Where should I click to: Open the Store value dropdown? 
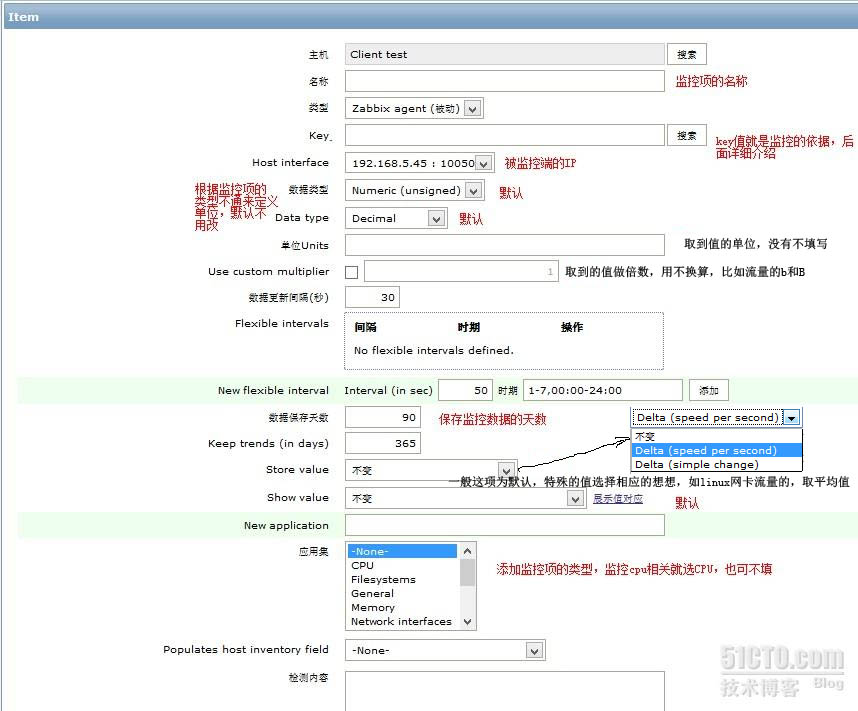pyautogui.click(x=431, y=470)
